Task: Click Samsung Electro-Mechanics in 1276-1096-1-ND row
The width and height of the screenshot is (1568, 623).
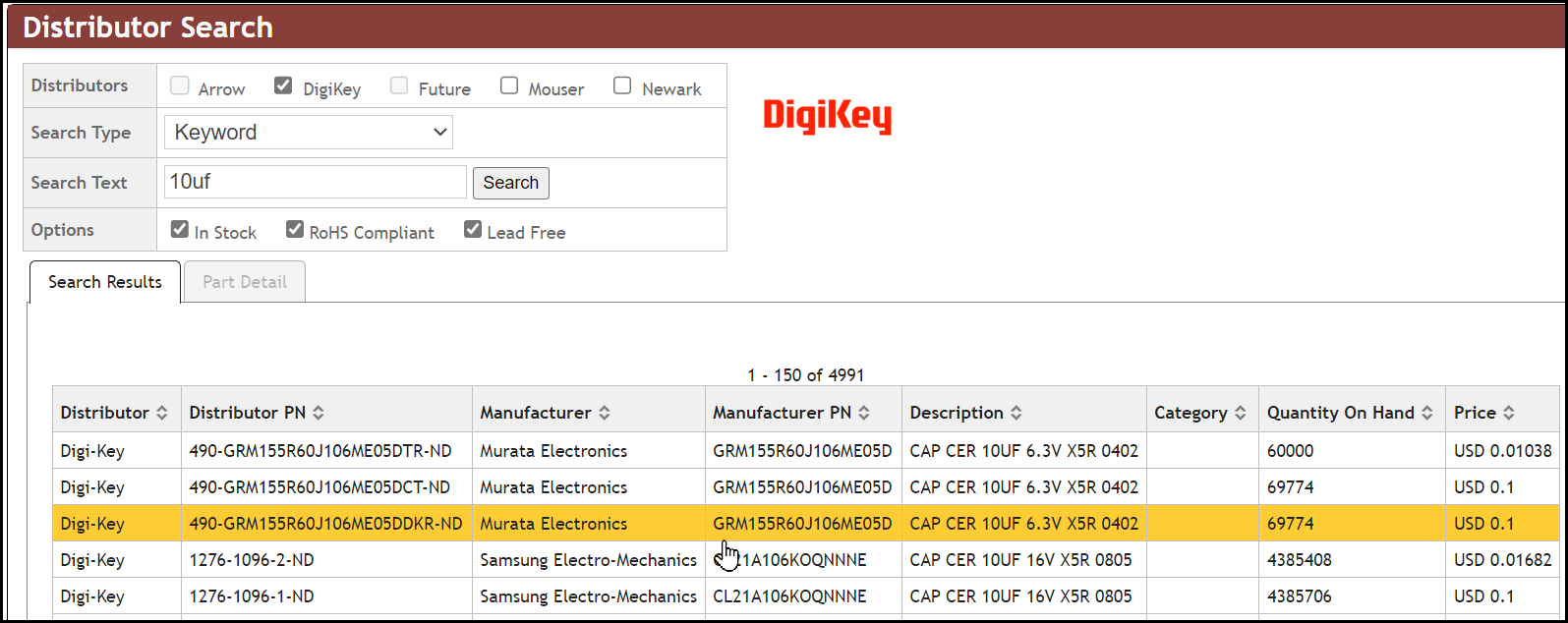Action: [589, 596]
